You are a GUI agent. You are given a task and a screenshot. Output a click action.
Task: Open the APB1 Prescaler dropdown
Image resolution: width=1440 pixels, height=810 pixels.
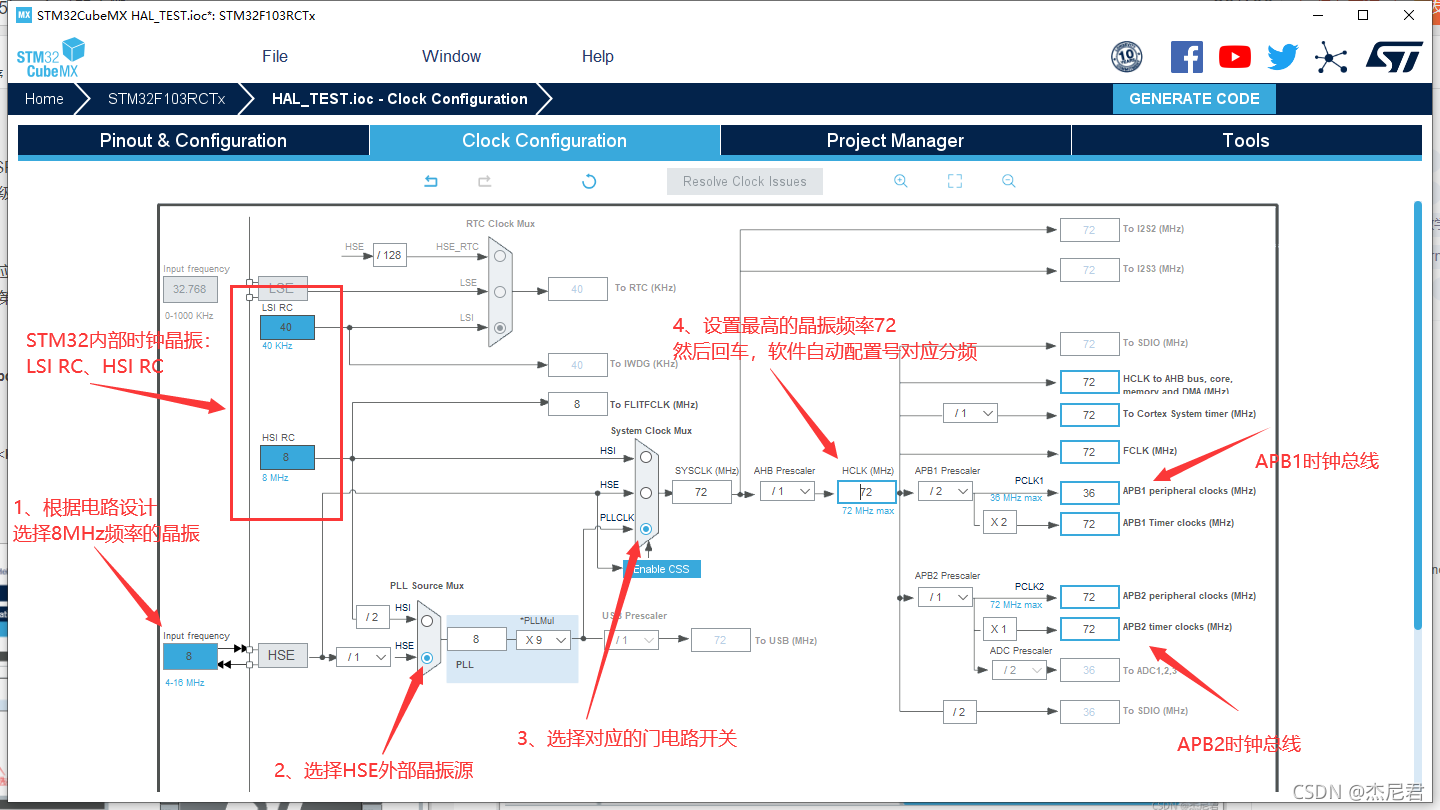pyautogui.click(x=945, y=491)
